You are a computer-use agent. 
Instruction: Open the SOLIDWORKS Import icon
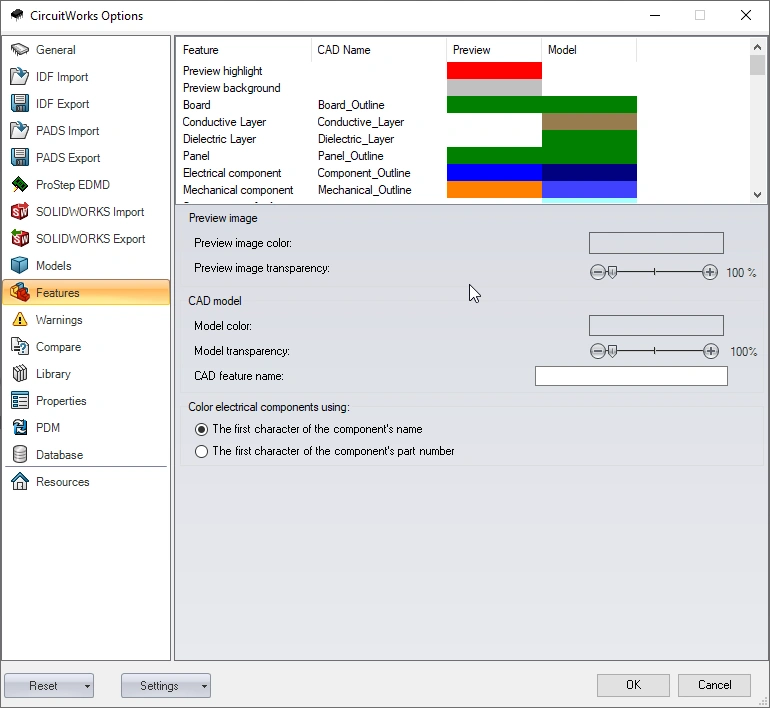point(20,212)
